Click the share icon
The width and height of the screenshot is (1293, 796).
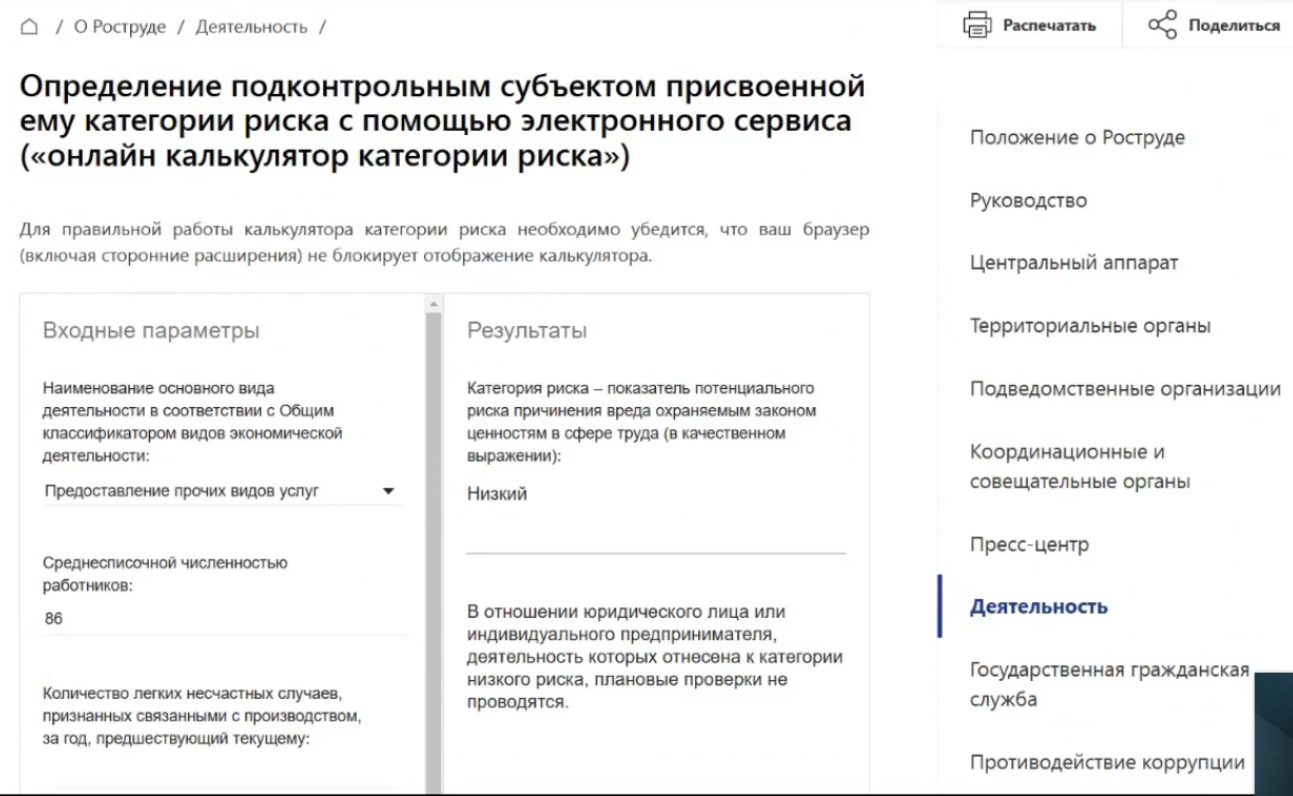1162,25
